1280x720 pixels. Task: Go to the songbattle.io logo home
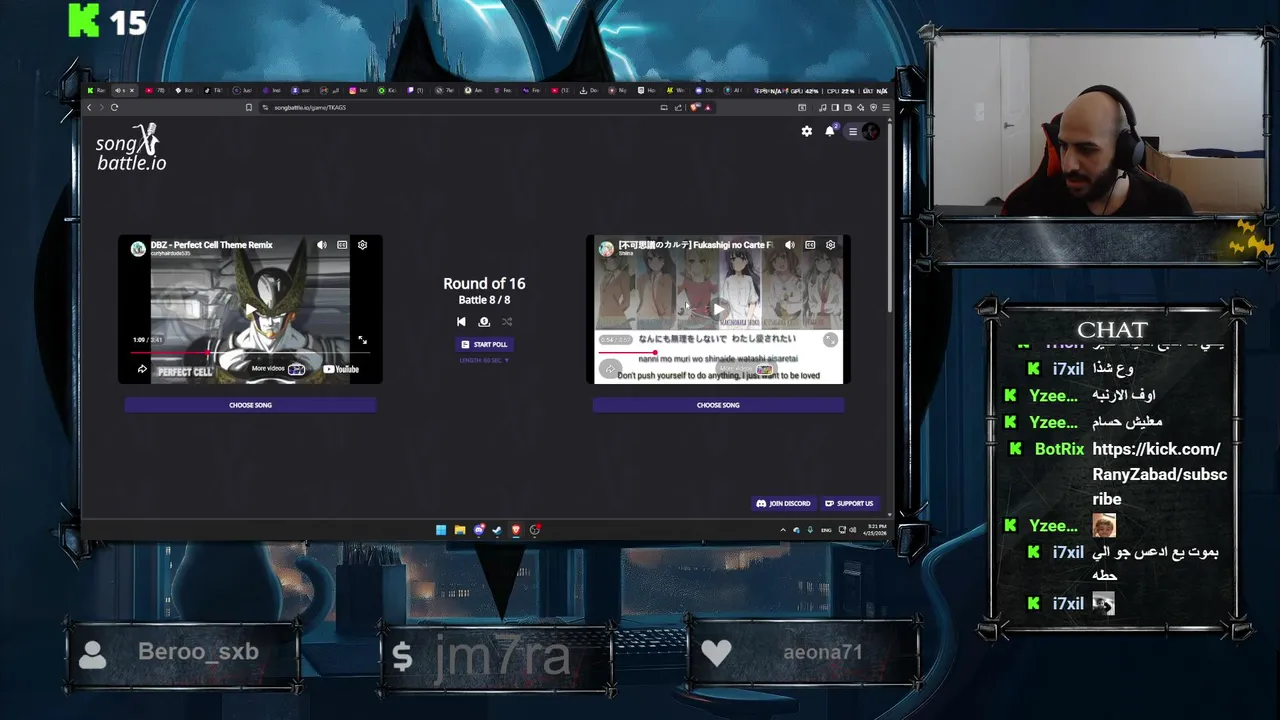tap(131, 147)
